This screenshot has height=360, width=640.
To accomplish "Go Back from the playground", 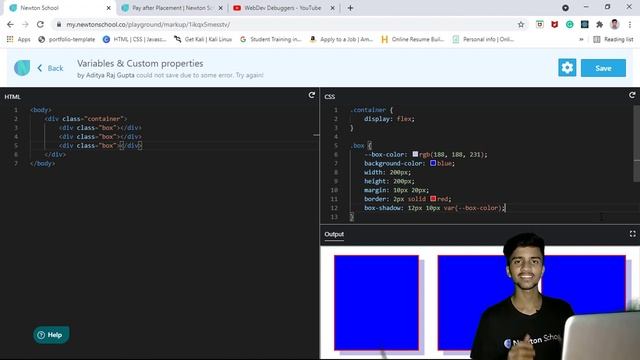I will click(51, 68).
